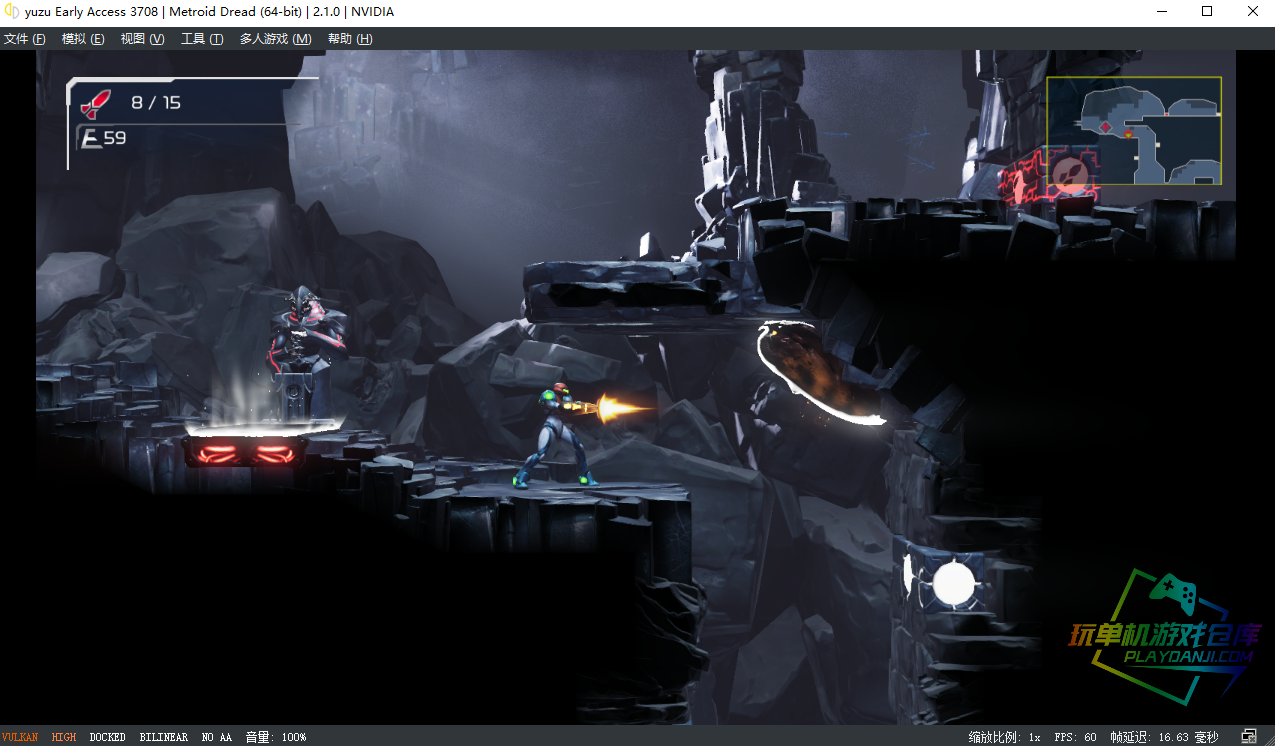Click the yuzu logo in the title bar
This screenshot has width=1275, height=746.
(x=12, y=12)
